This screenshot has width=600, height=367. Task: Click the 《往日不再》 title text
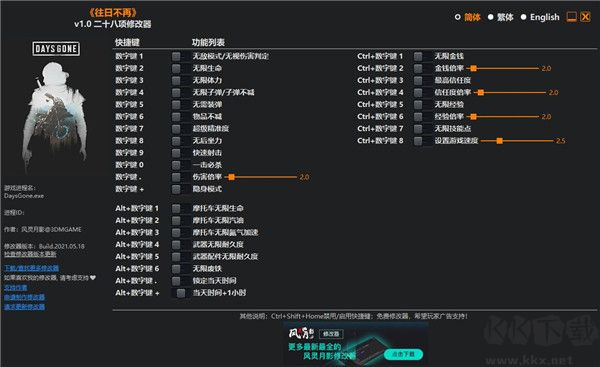[113, 13]
